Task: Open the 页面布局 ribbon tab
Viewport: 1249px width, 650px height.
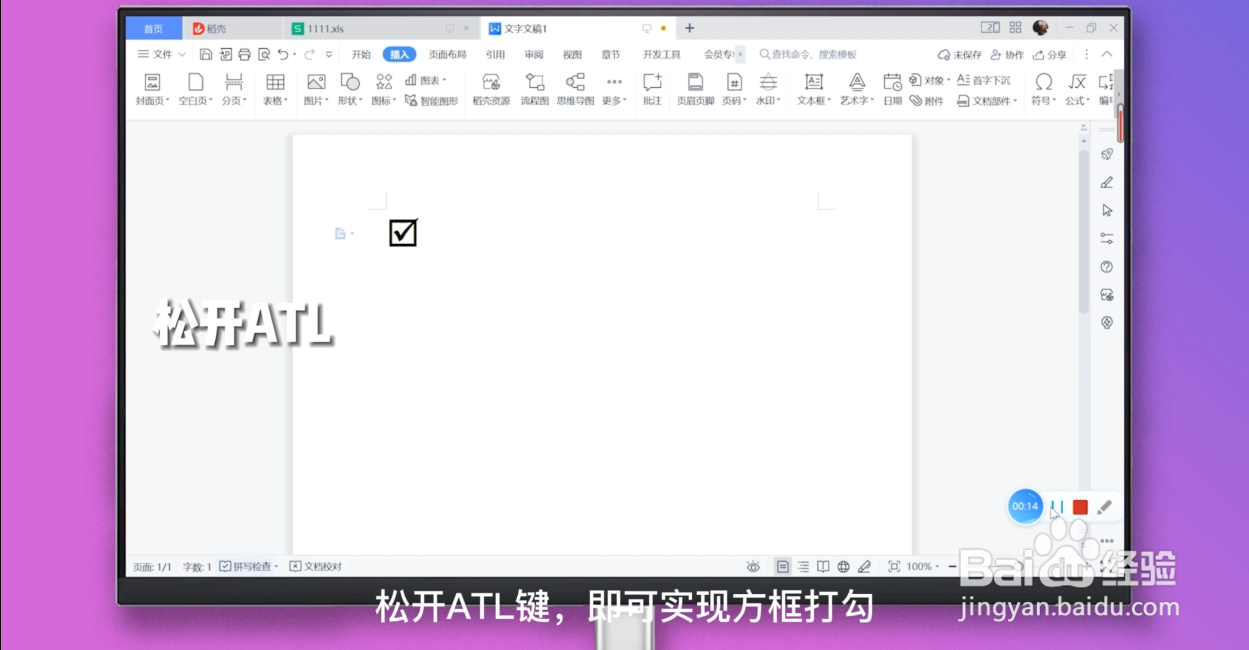Action: coord(446,54)
